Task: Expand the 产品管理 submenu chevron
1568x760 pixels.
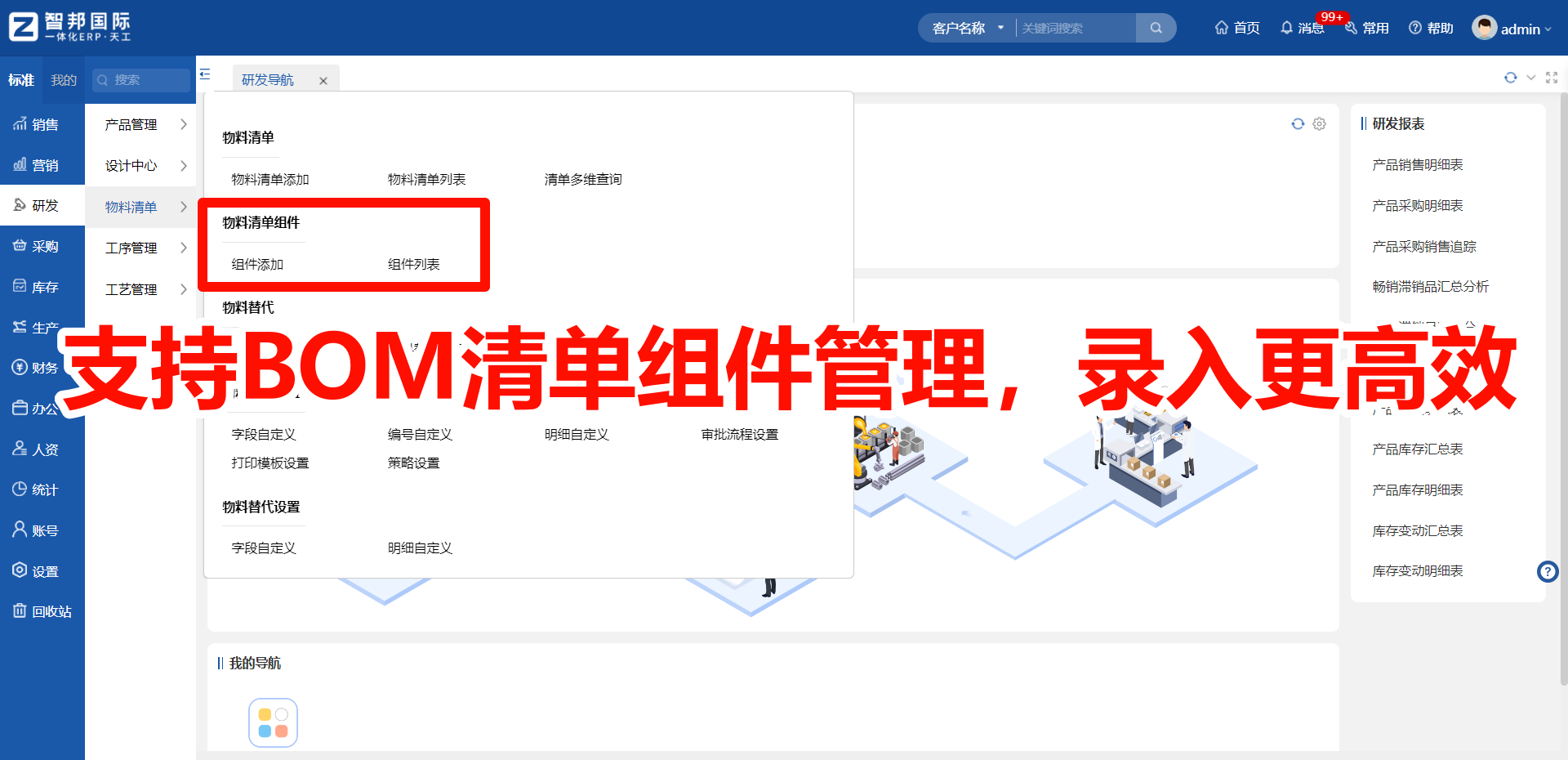Action: (185, 124)
